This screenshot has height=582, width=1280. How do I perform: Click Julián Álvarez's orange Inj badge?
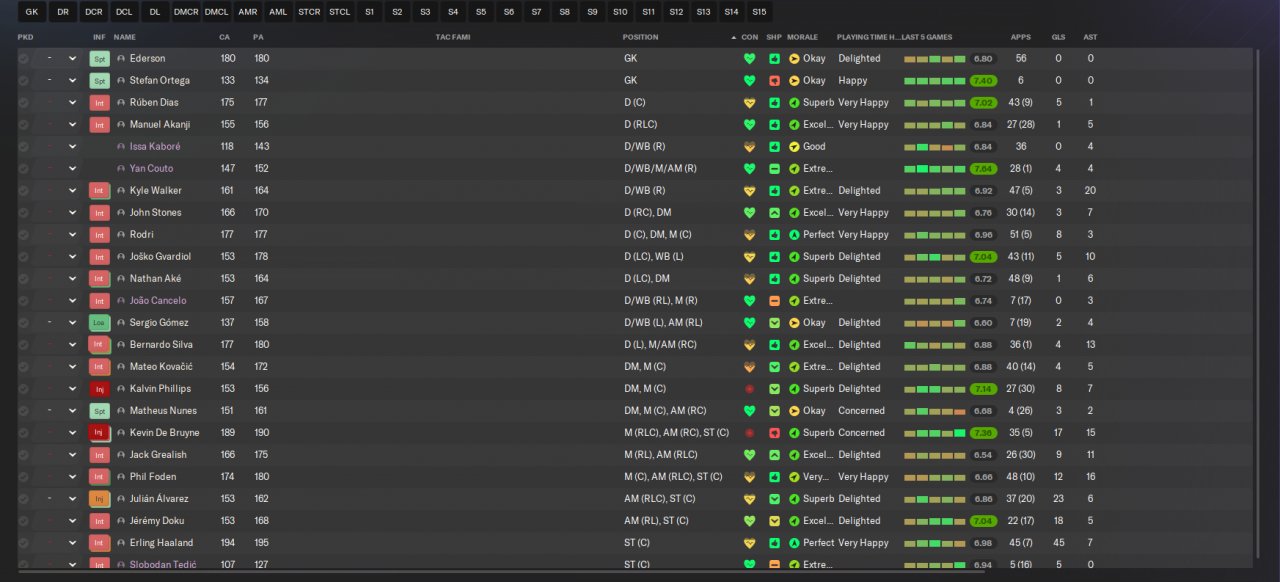[99, 498]
